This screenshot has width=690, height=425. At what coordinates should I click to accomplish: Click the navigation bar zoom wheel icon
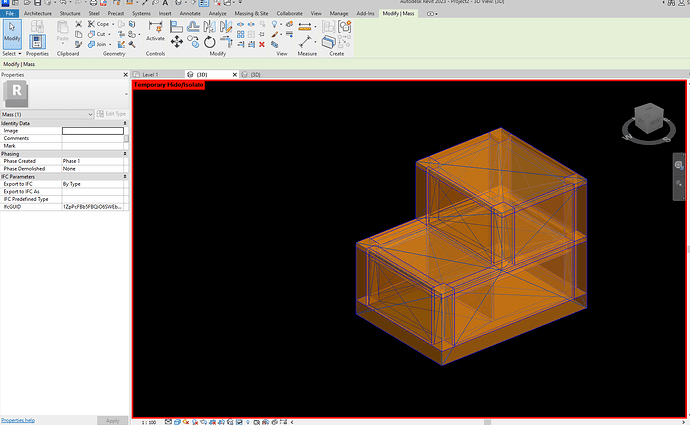[679, 165]
